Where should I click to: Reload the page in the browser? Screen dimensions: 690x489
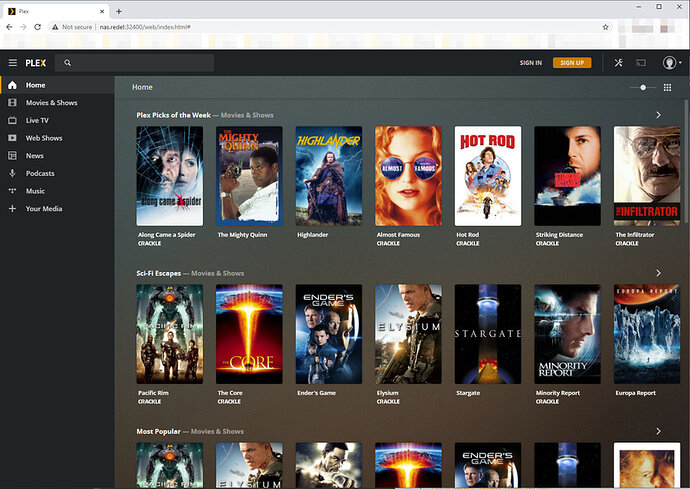38,27
